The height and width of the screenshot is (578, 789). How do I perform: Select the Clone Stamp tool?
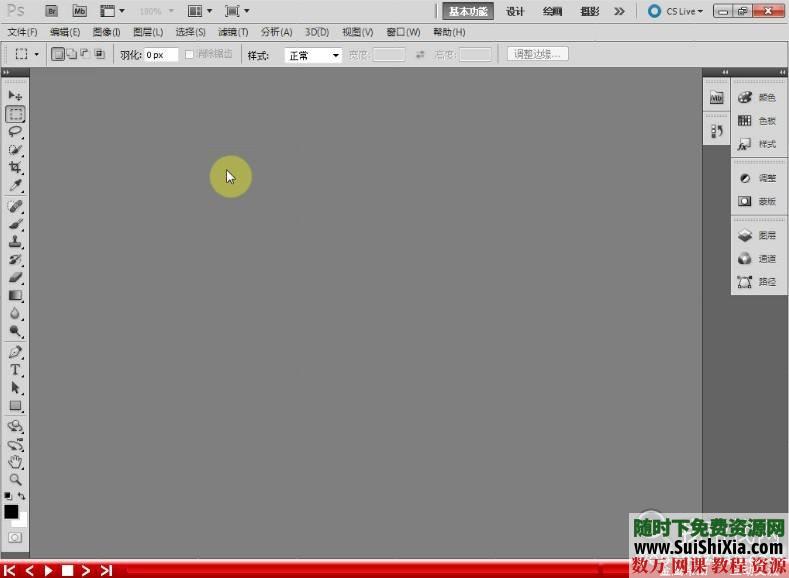pyautogui.click(x=15, y=242)
